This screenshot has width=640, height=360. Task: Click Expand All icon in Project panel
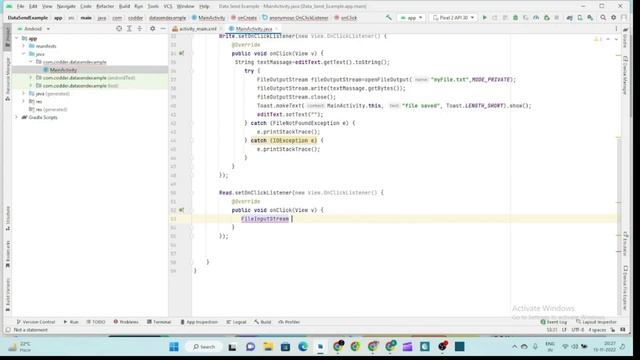(x=129, y=29)
